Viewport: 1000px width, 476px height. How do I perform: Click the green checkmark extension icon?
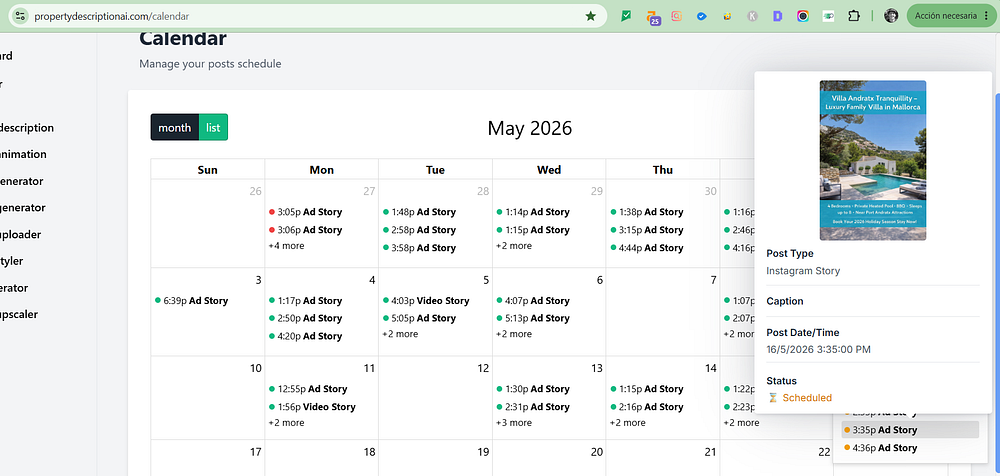click(x=626, y=16)
